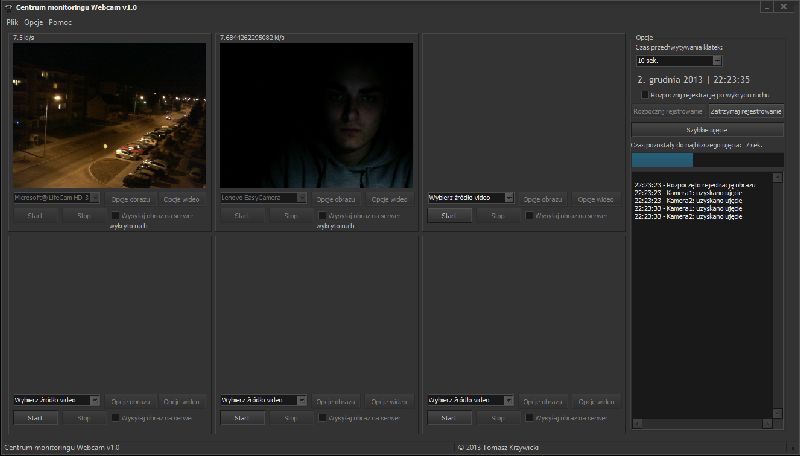
Task: Expand video source dropdown in bottom-left camera panel
Action: [95, 400]
